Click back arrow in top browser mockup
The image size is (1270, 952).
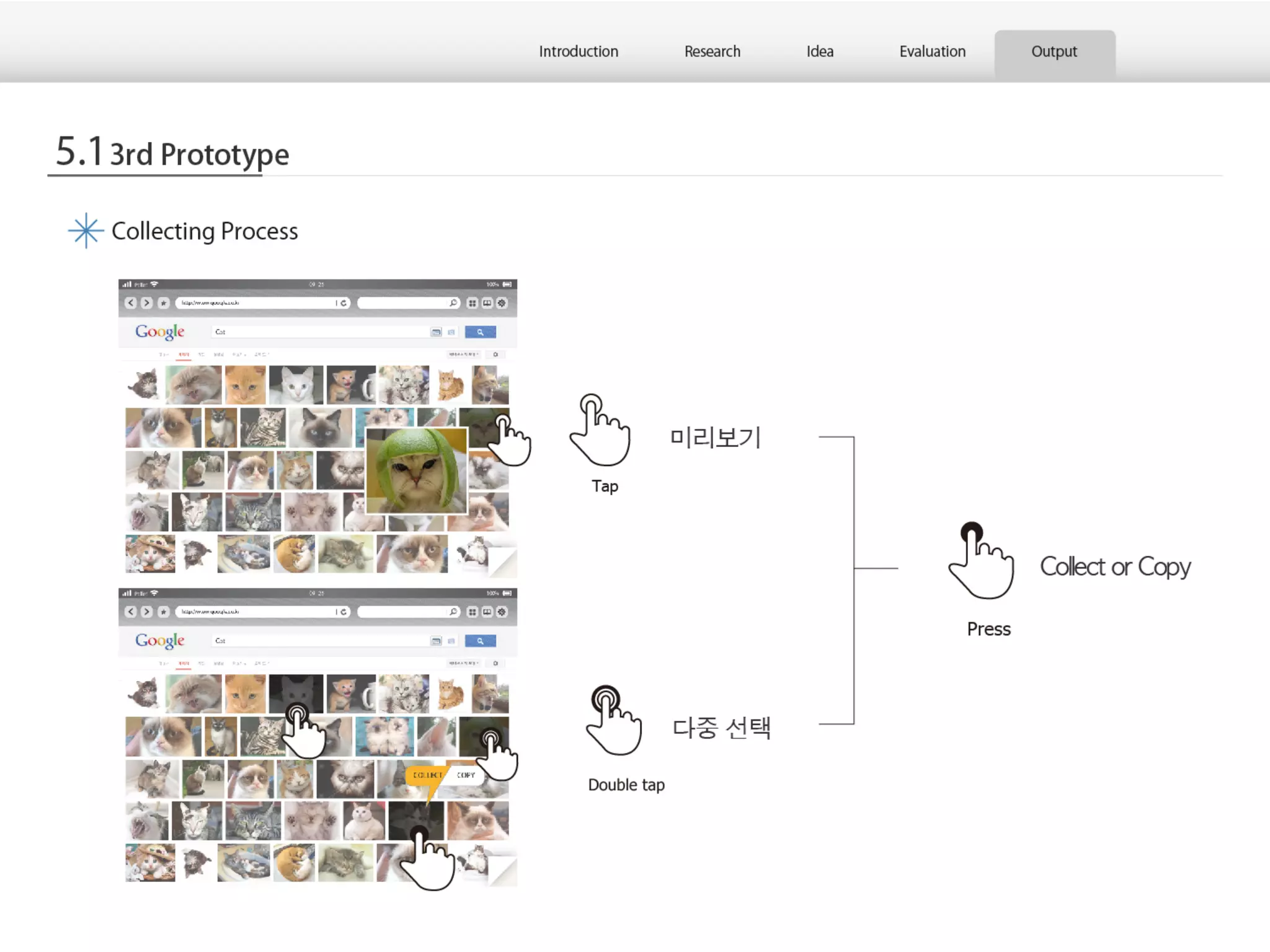point(130,303)
